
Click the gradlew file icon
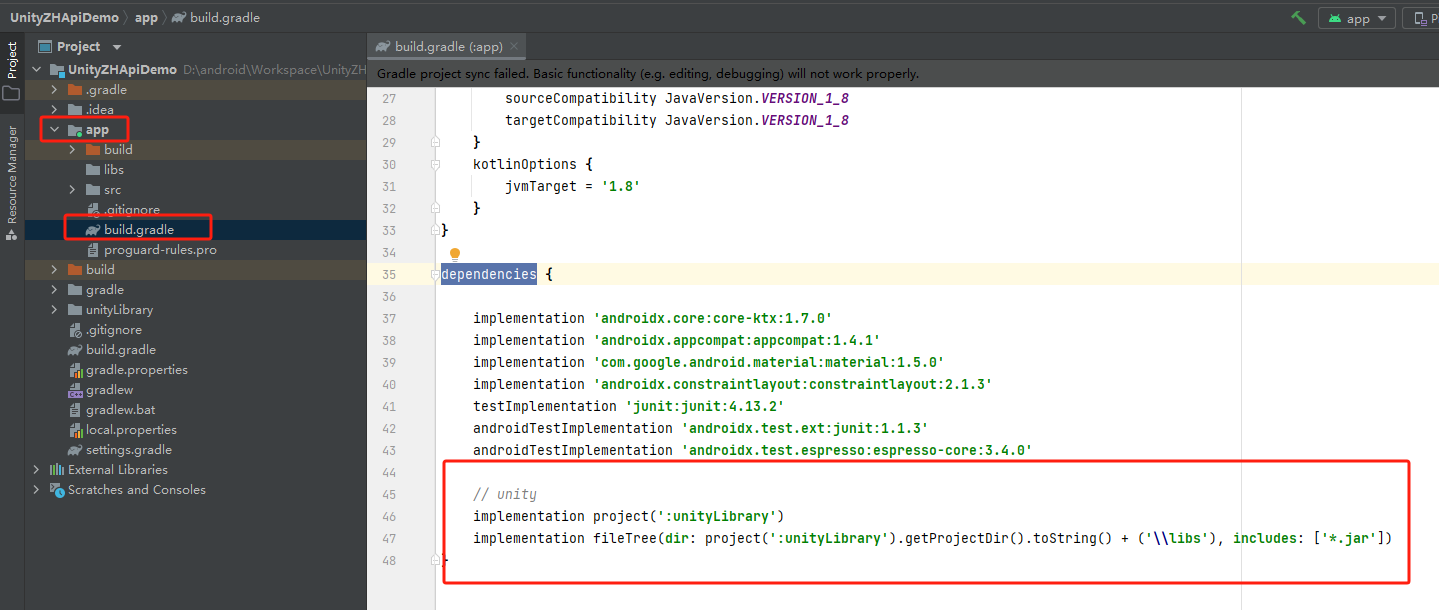tap(75, 390)
